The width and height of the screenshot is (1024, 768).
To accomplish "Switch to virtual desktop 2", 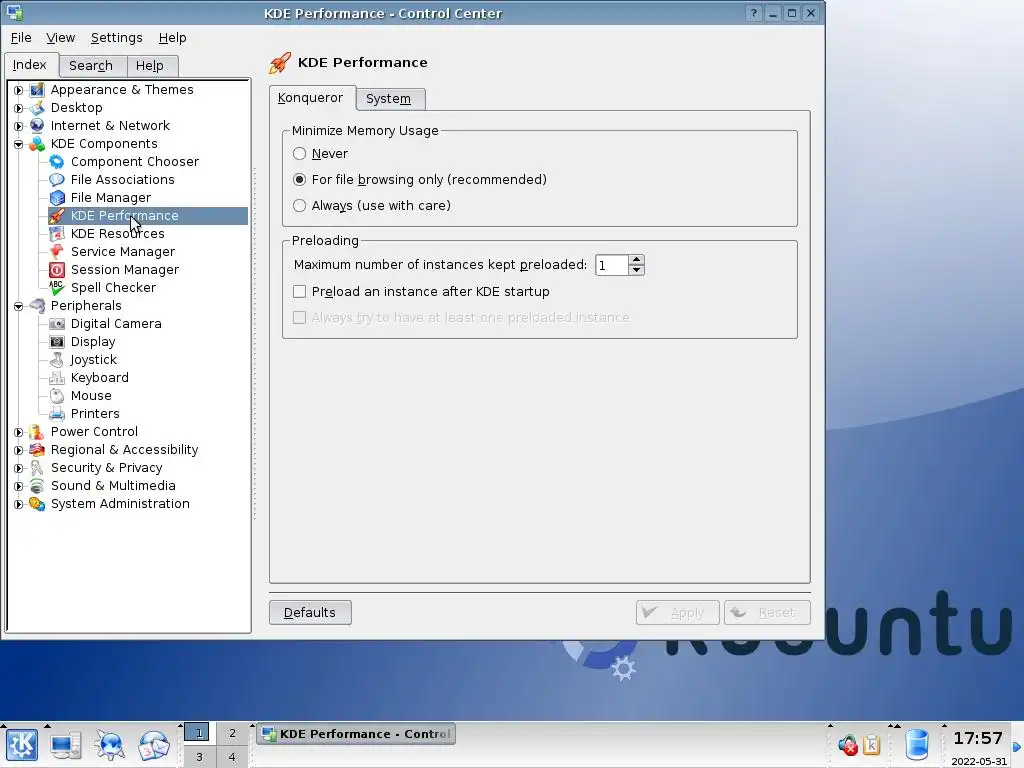I will click(232, 733).
